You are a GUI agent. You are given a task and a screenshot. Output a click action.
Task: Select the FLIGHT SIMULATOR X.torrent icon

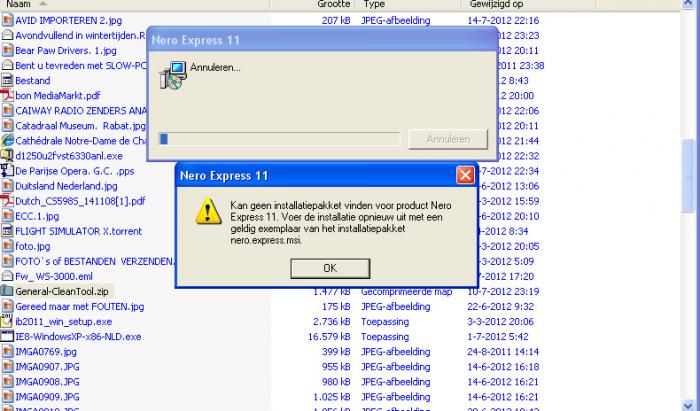7,231
